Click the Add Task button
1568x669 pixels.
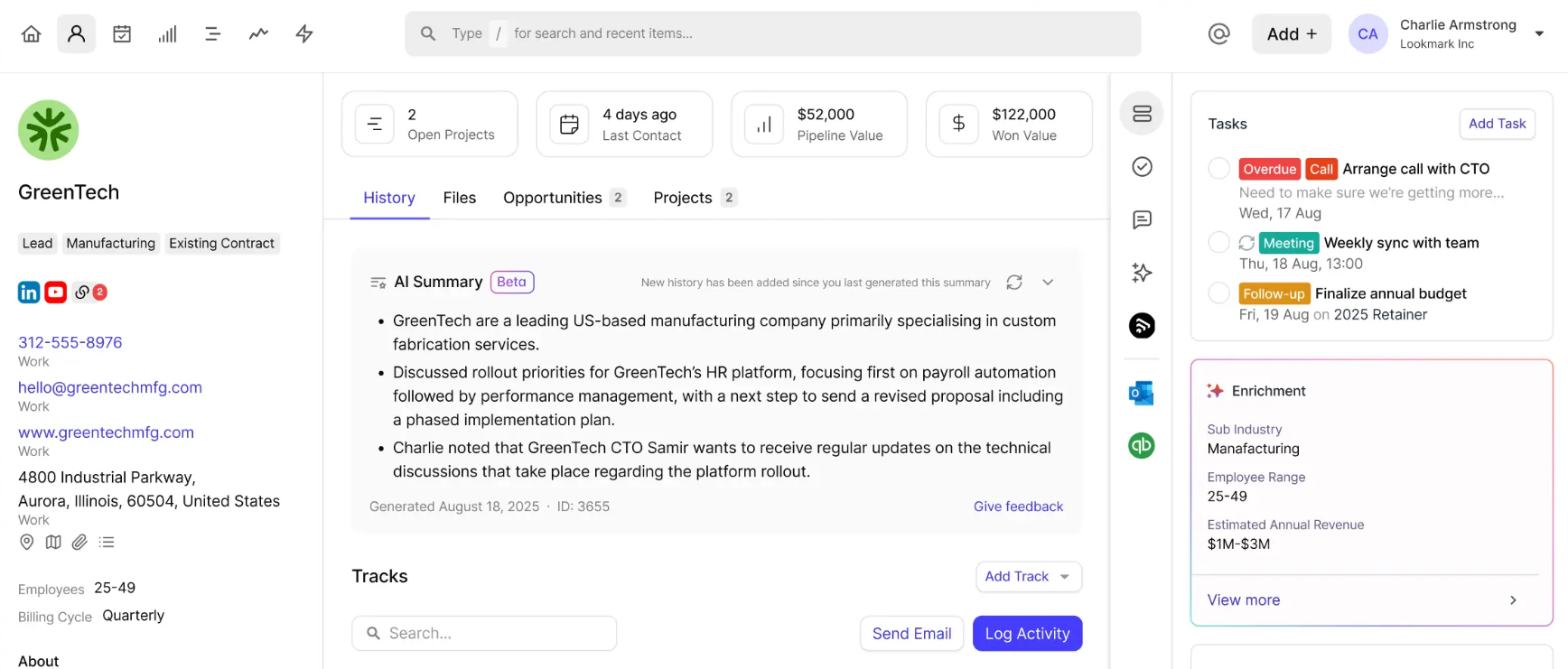coord(1498,124)
